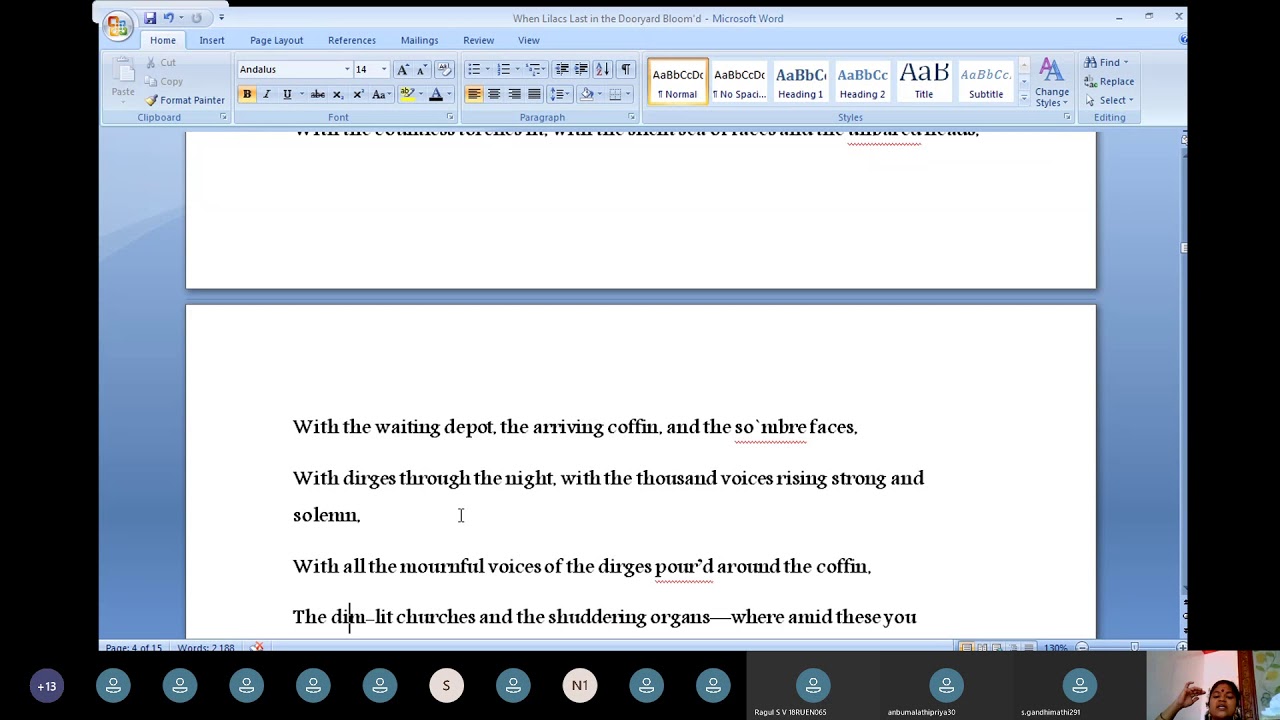The image size is (1280, 720).
Task: Open Font dialog launcher
Action: tap(450, 117)
